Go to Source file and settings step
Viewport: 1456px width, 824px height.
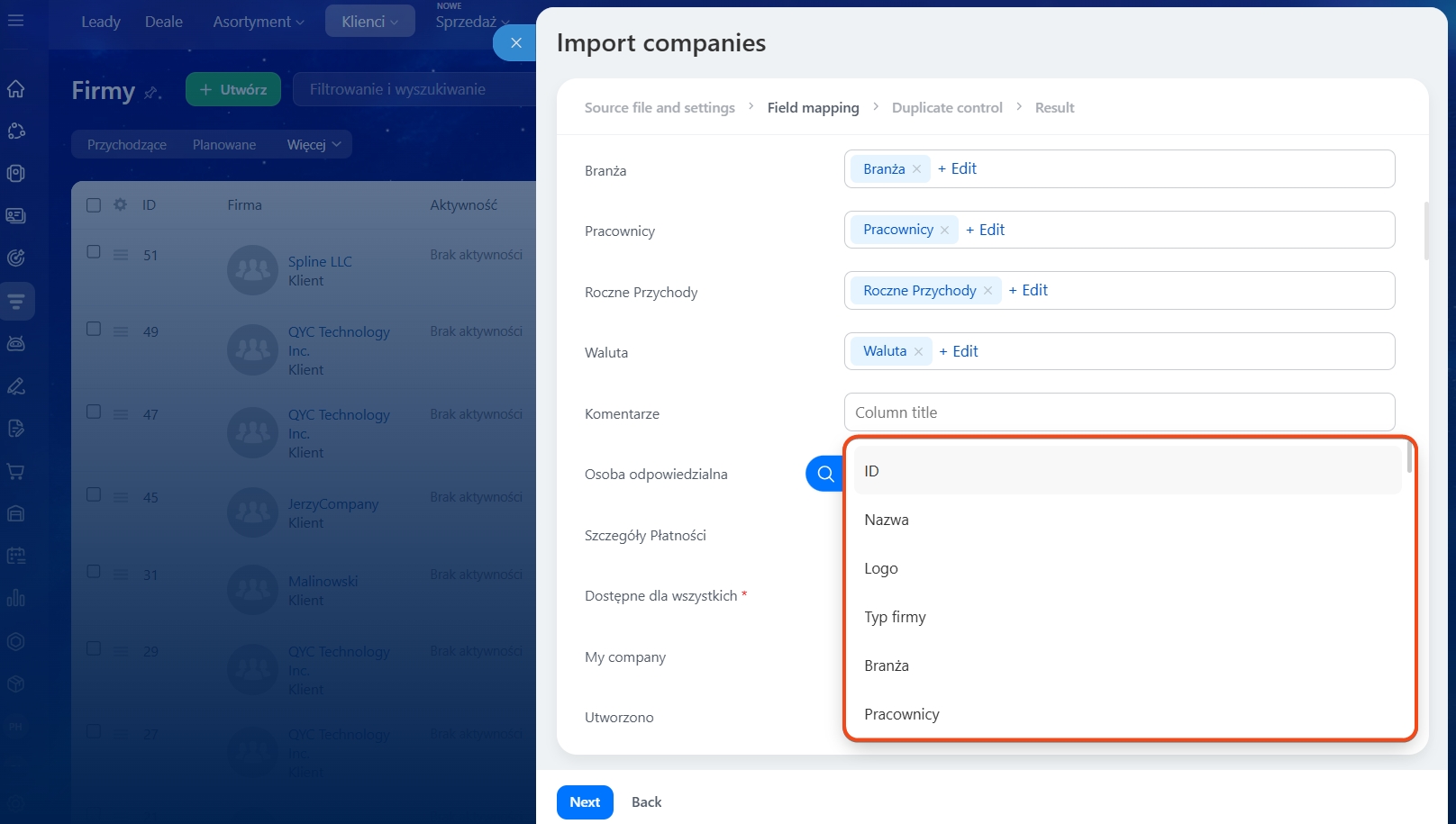(x=660, y=108)
